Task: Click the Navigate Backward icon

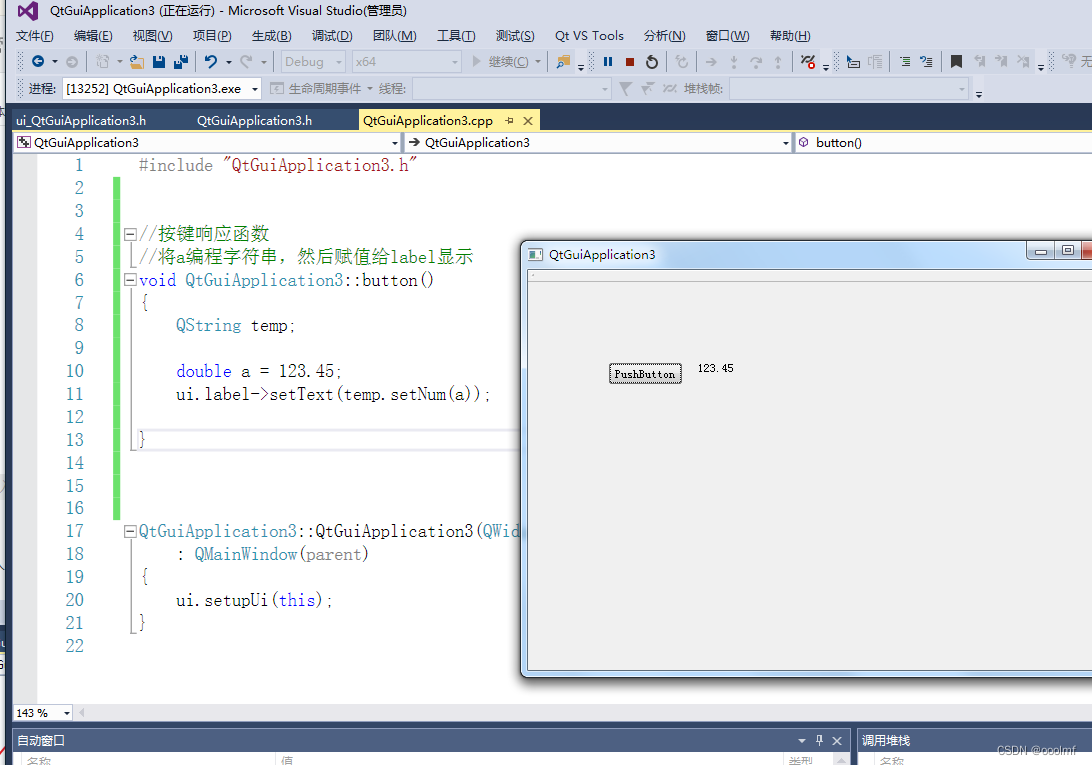Action: click(38, 62)
